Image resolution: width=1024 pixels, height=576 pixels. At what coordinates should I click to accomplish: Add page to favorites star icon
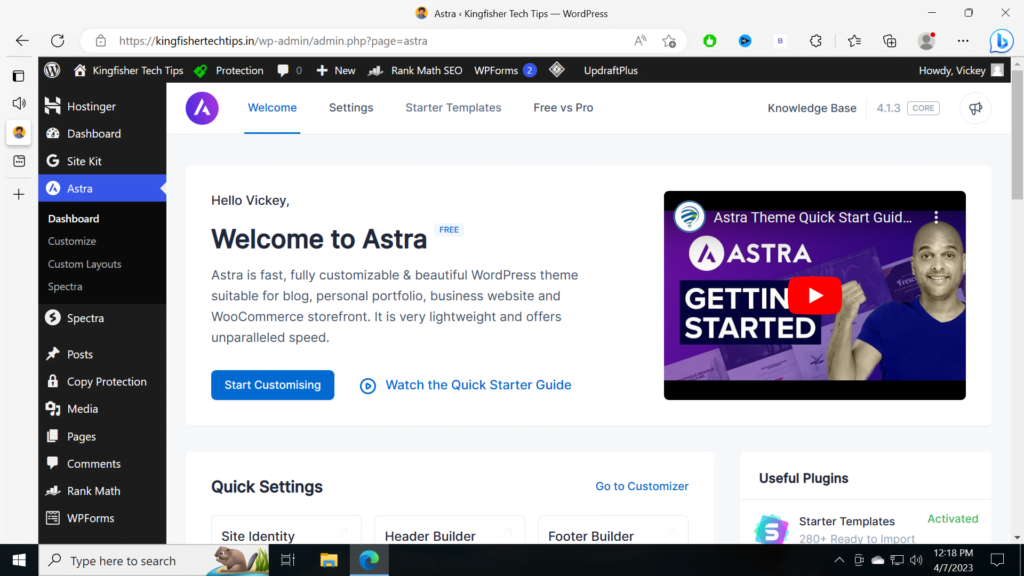click(x=669, y=40)
